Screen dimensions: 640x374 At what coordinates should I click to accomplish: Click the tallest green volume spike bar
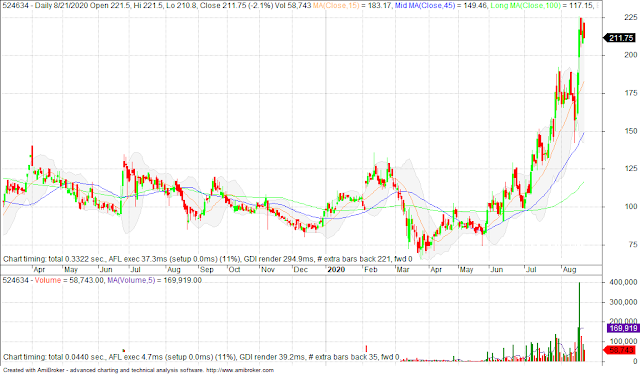(579, 322)
